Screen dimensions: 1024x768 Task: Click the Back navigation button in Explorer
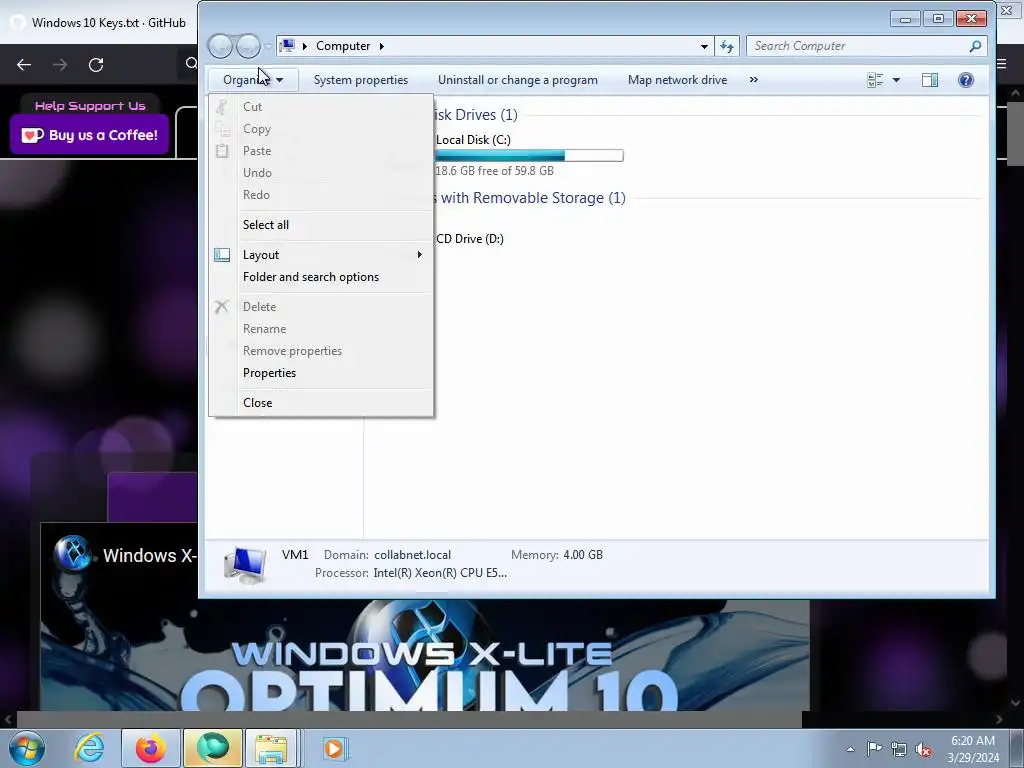pos(220,46)
